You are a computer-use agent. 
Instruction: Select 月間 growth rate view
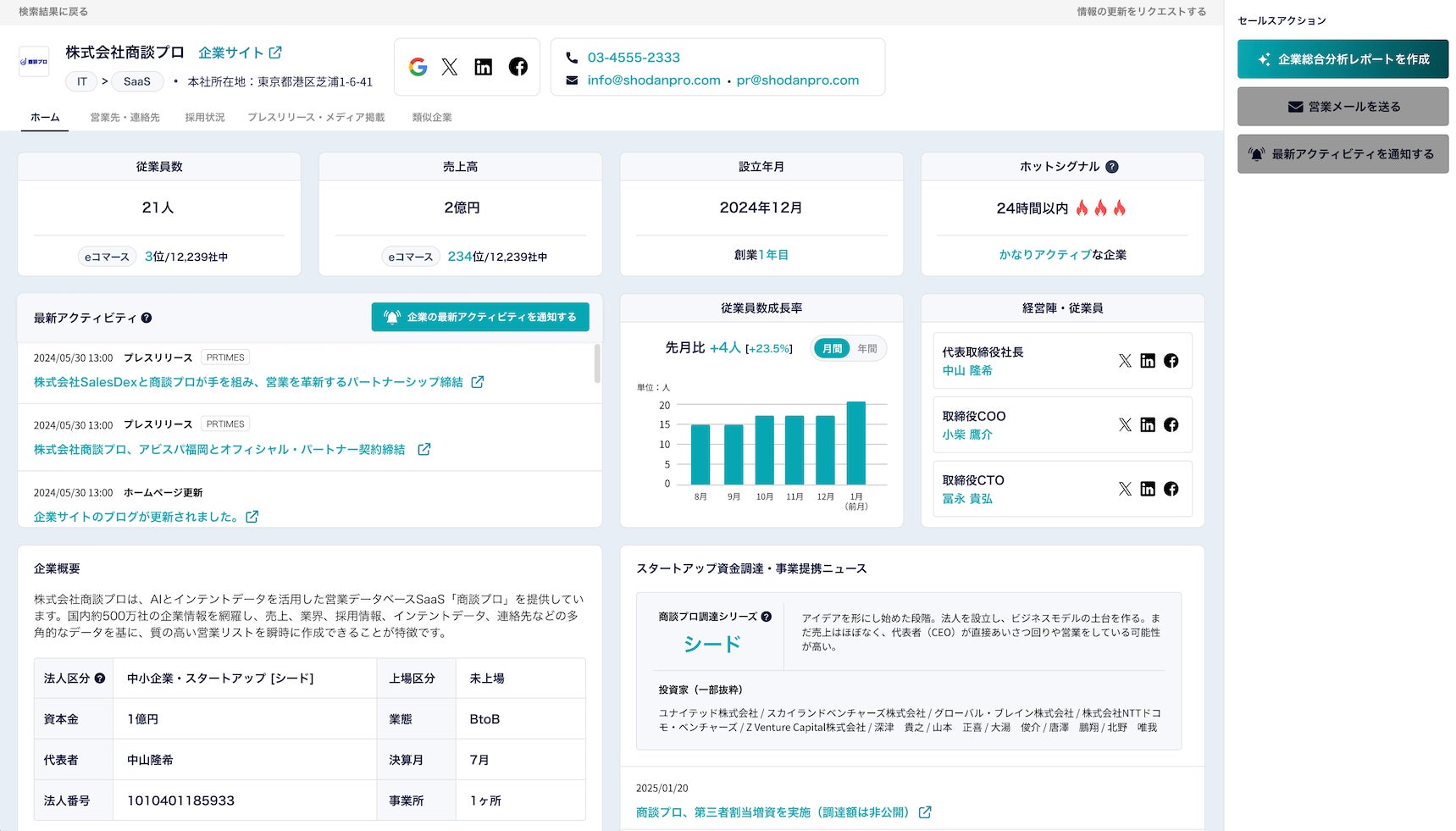(x=832, y=348)
